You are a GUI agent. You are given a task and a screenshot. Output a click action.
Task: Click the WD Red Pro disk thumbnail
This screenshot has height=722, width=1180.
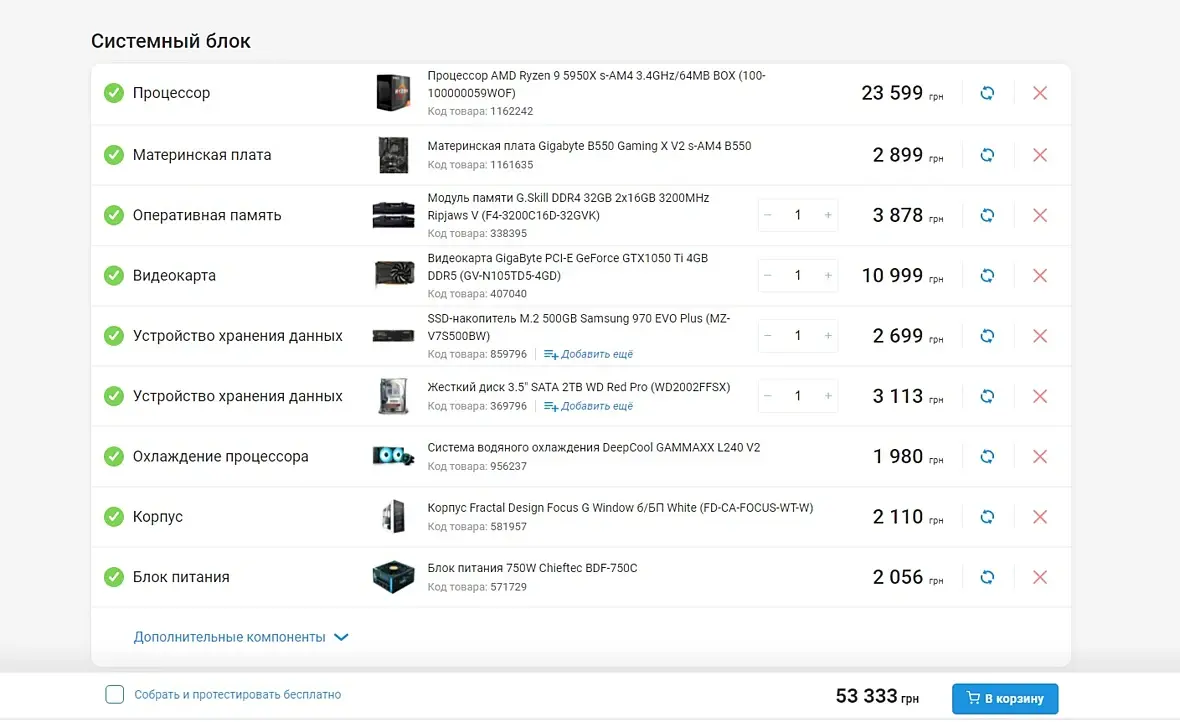click(394, 396)
